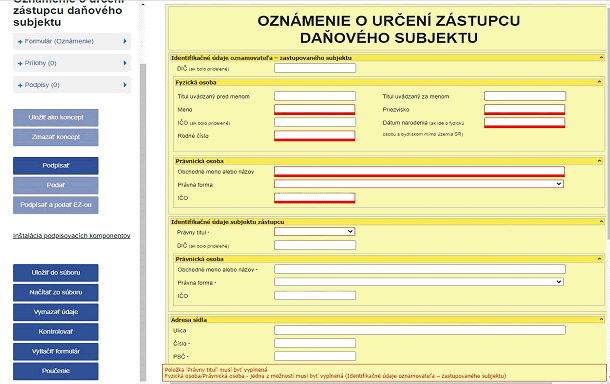This screenshot has width=610, height=384.
Task: Collapse oznamovateľ's Právnická osoba section arrow
Action: coord(599,161)
